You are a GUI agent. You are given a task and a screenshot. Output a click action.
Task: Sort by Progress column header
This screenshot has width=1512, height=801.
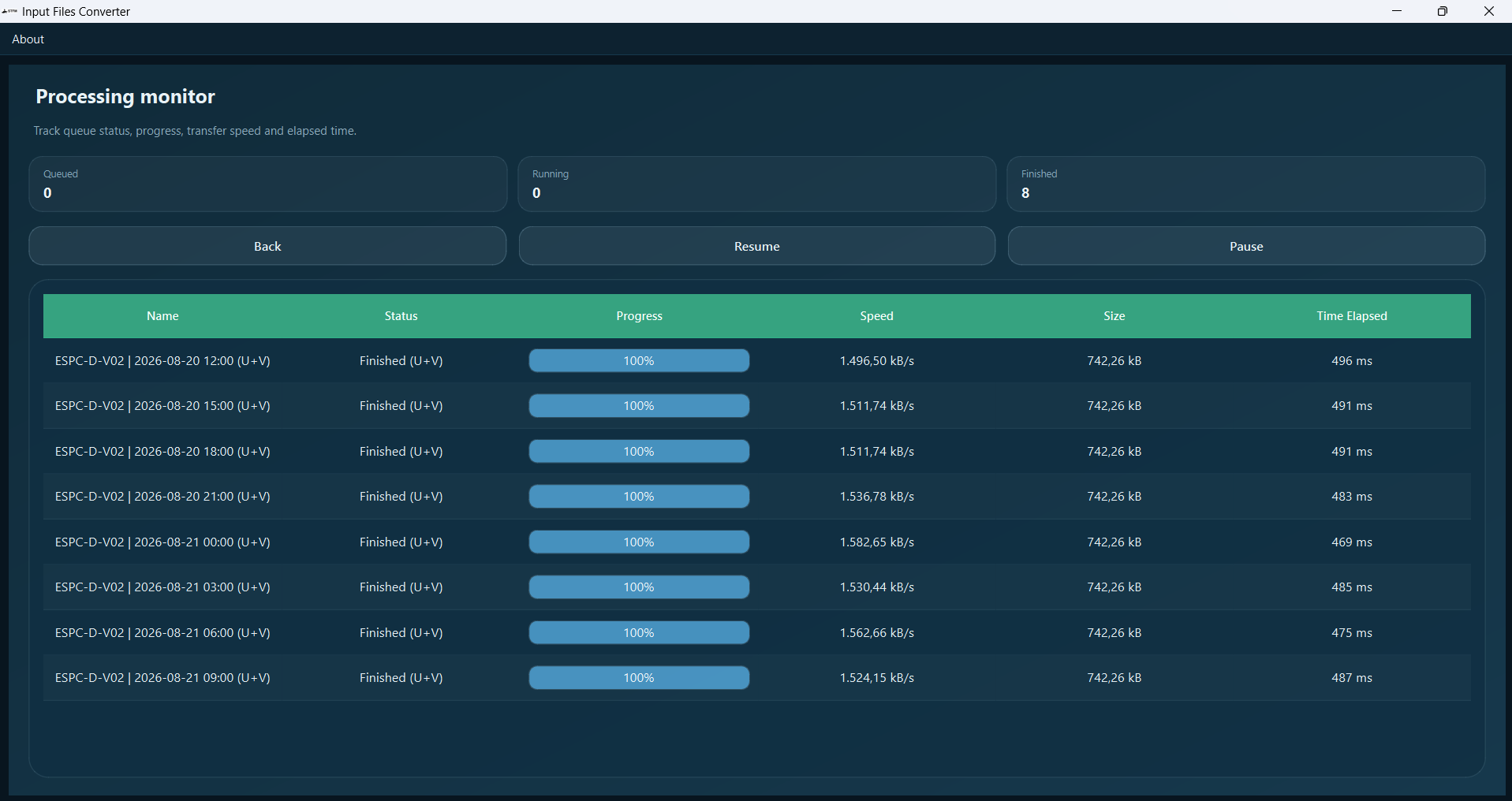639,316
